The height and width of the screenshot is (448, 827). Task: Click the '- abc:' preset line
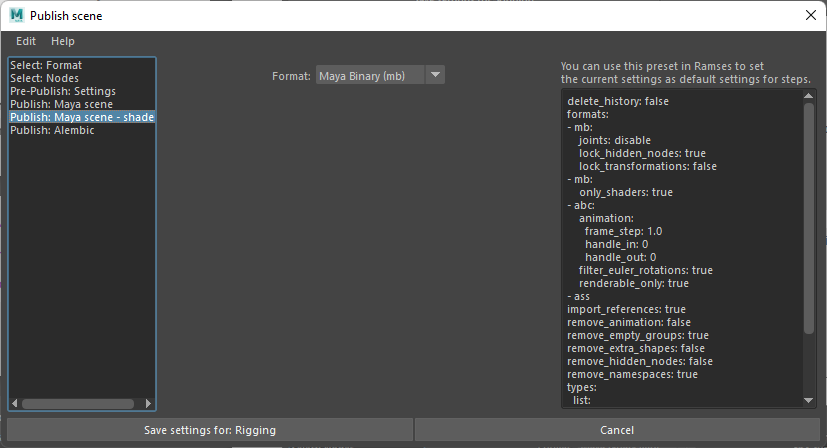[581, 205]
